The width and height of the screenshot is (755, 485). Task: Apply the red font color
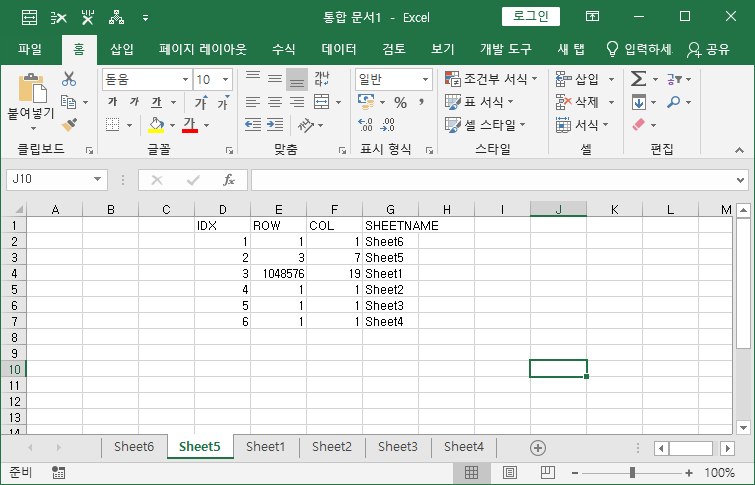tap(190, 125)
